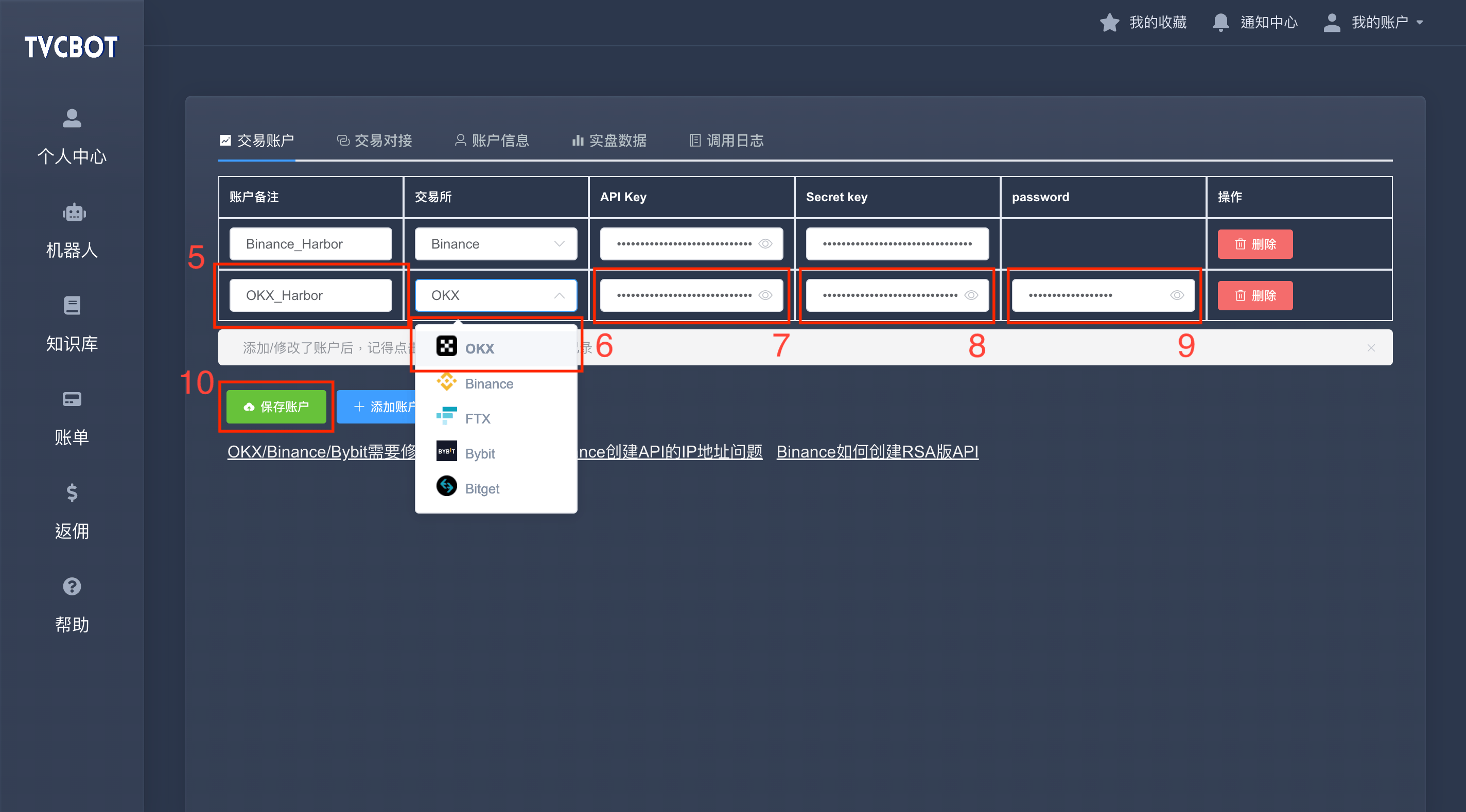
Task: Click the 操作 column header
Action: [1299, 197]
